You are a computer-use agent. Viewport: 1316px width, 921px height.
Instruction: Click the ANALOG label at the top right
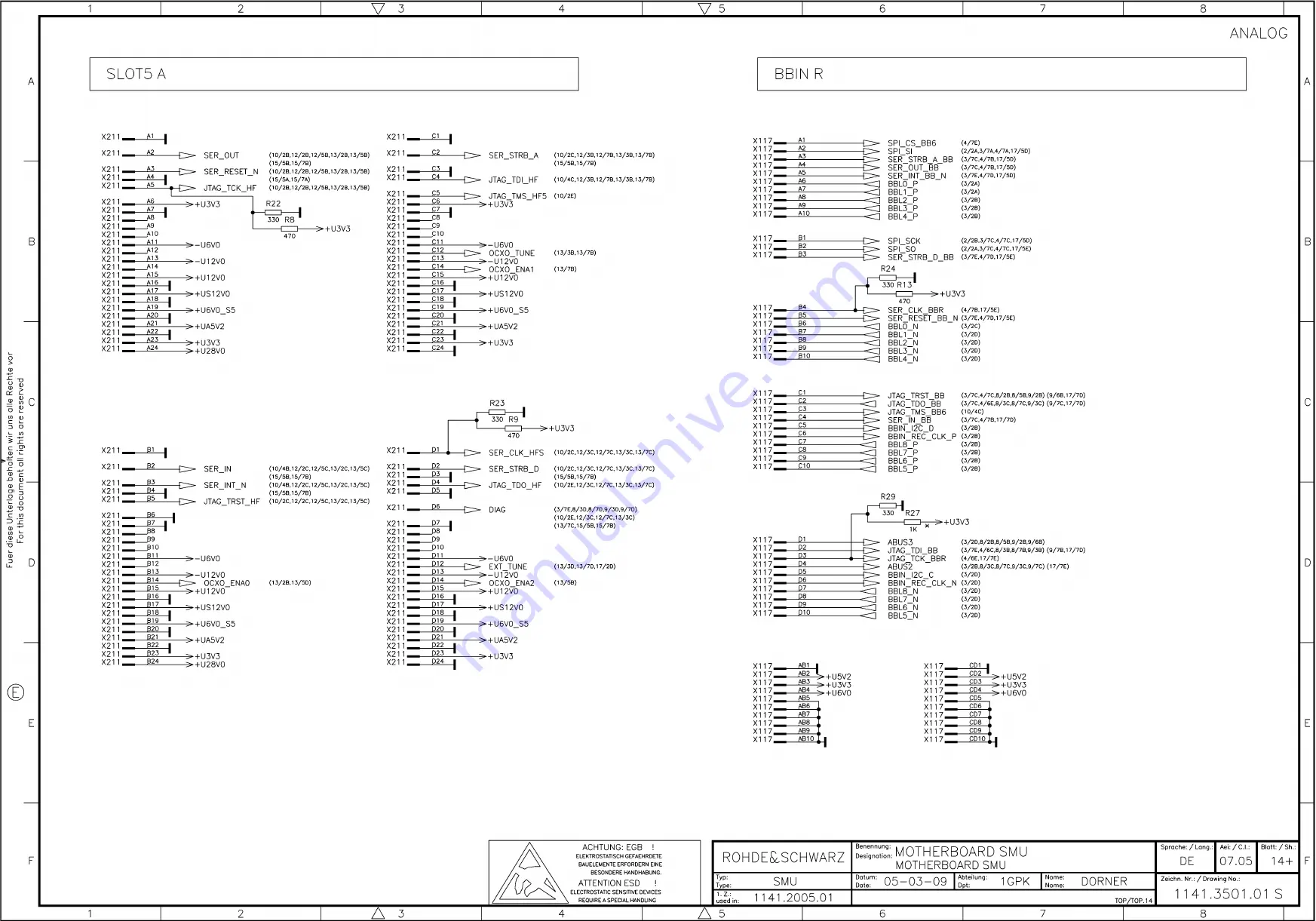(x=1259, y=33)
